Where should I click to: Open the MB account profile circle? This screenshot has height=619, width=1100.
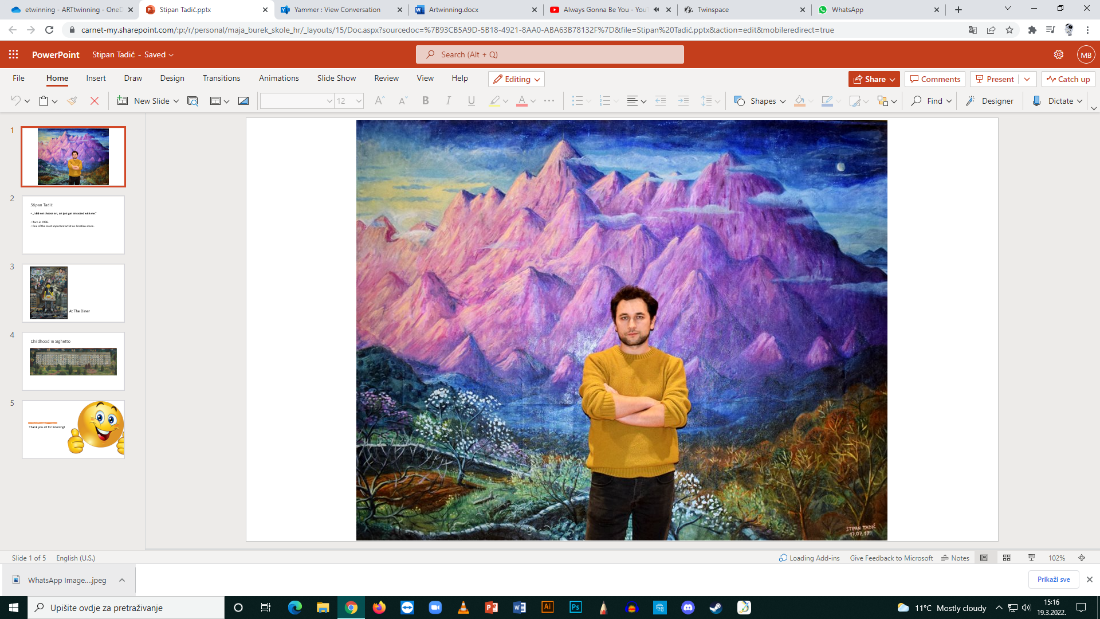tap(1085, 54)
